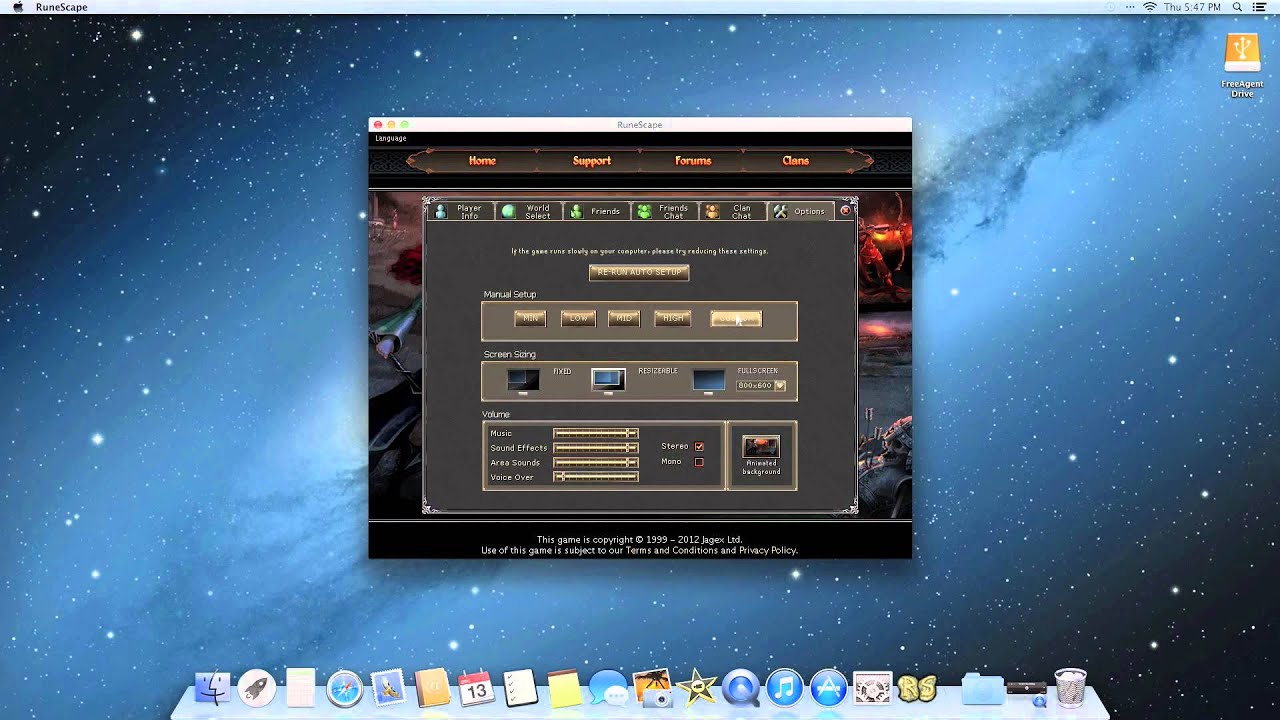Open the Forums navigation link
Viewport: 1280px width, 720px height.
coord(693,160)
